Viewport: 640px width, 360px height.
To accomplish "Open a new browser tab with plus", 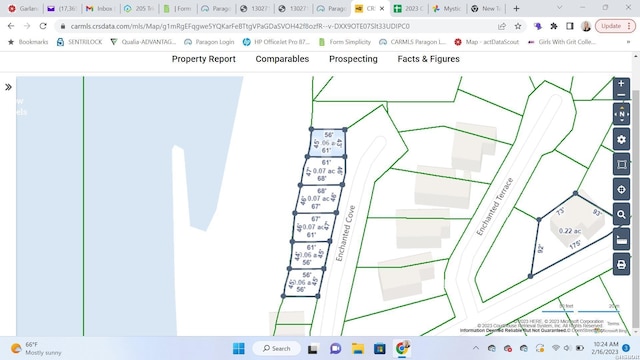I will tap(516, 9).
